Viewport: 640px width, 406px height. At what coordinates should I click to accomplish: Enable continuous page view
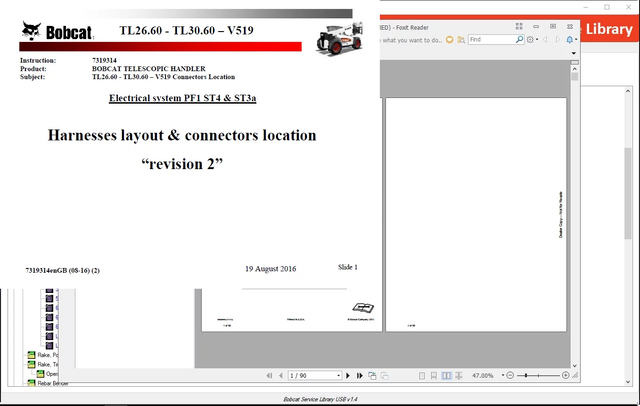[433, 376]
